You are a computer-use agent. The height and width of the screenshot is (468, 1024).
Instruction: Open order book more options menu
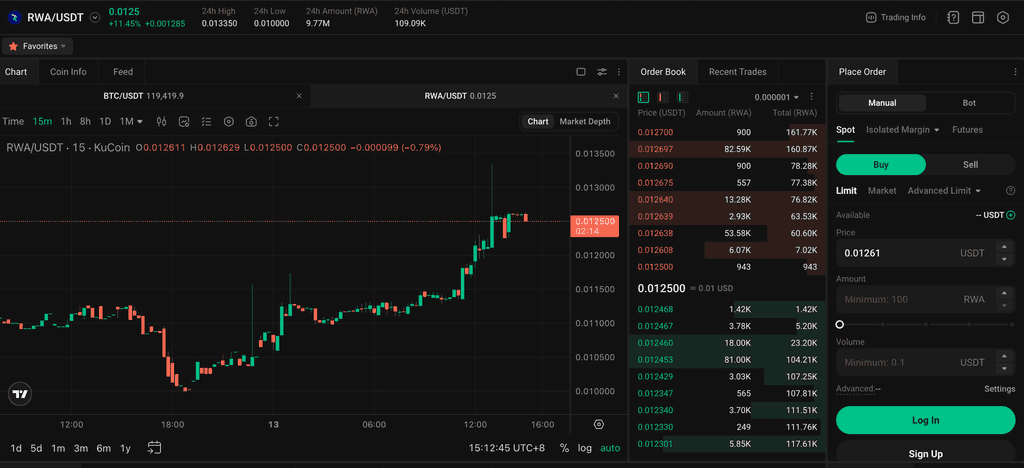tap(812, 97)
